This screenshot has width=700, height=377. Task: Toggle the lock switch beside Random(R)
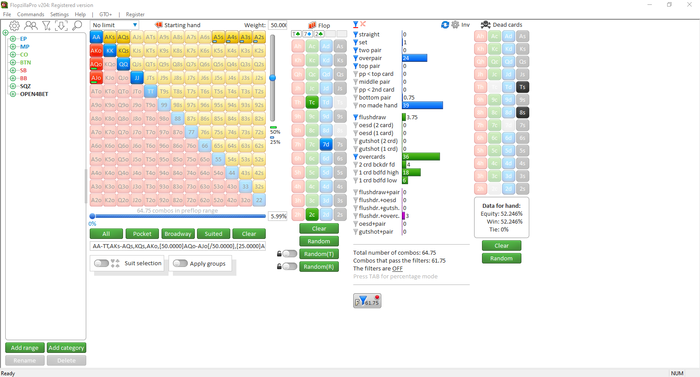click(x=290, y=267)
